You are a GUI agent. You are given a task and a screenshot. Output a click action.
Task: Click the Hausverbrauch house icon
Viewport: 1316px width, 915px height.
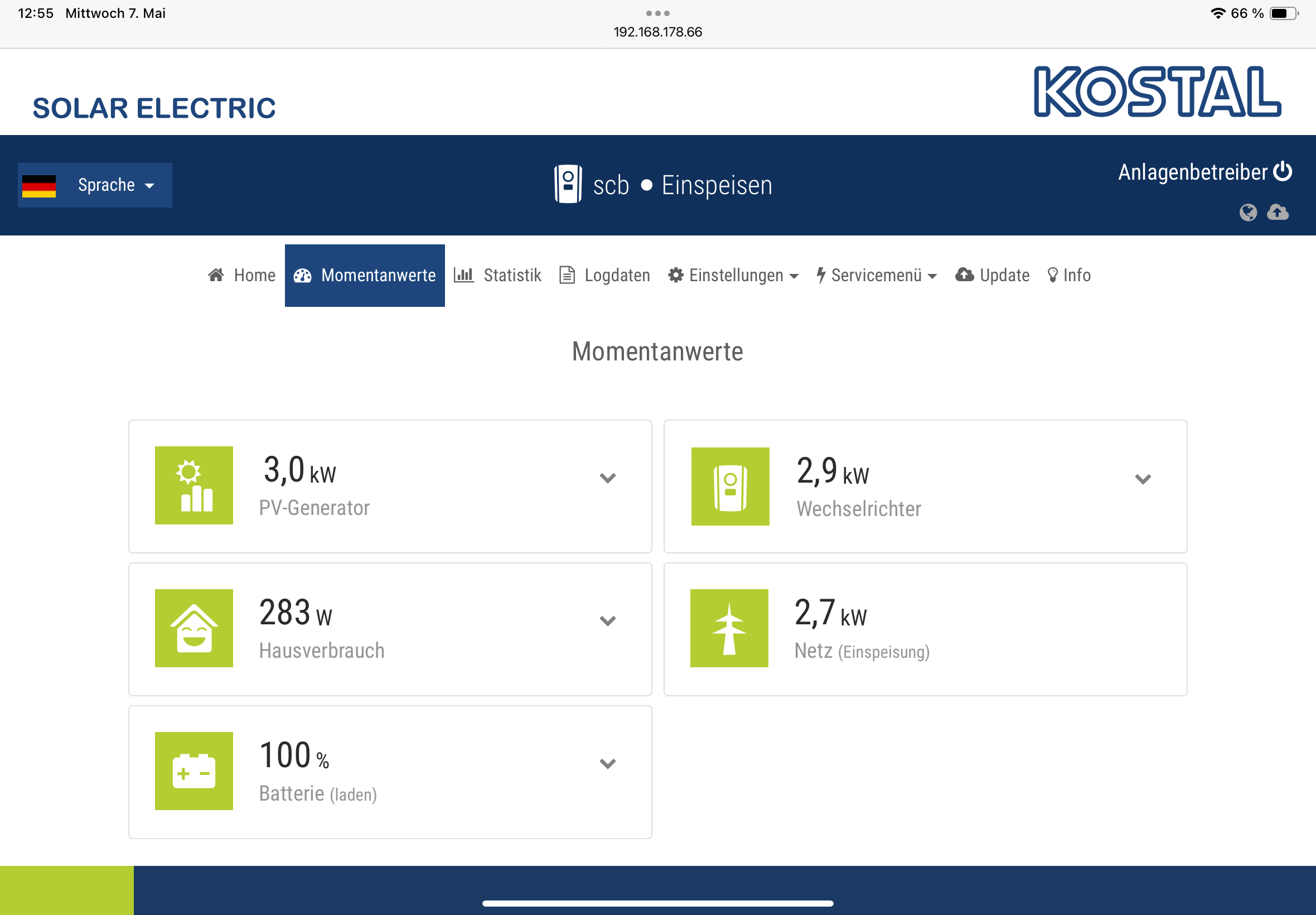tap(193, 628)
